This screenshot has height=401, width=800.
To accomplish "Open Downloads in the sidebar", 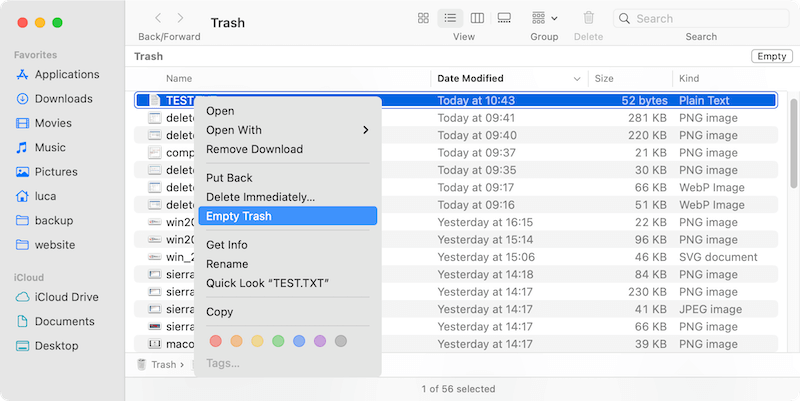I will 55,98.
